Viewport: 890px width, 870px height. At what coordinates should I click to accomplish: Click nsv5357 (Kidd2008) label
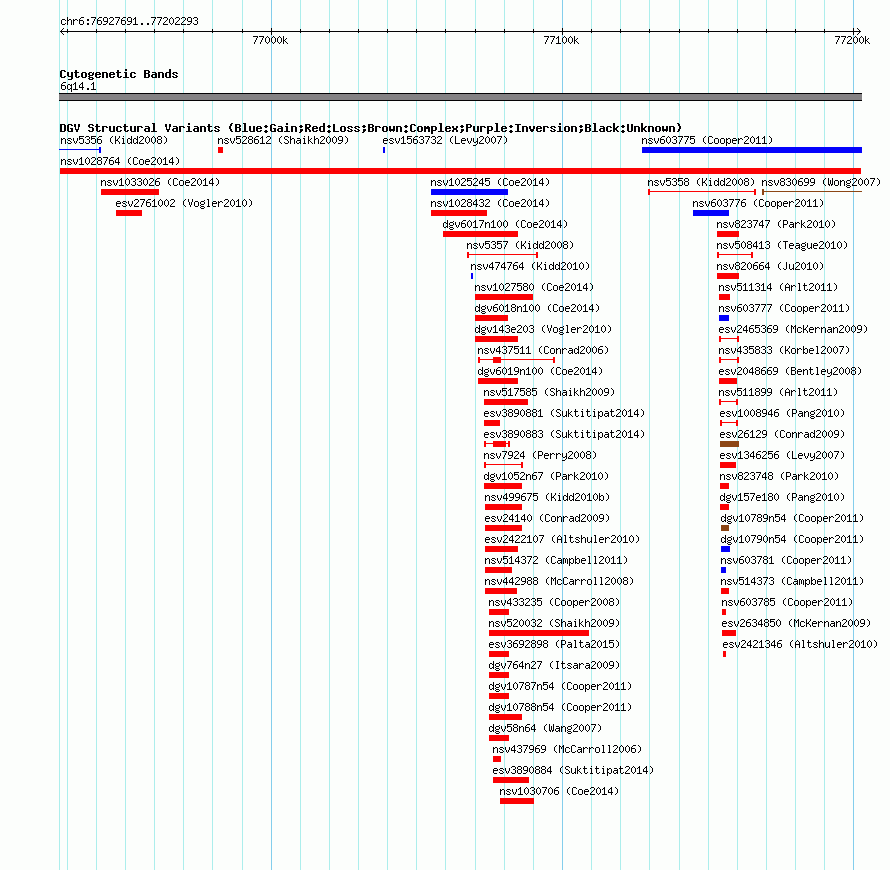coord(520,245)
